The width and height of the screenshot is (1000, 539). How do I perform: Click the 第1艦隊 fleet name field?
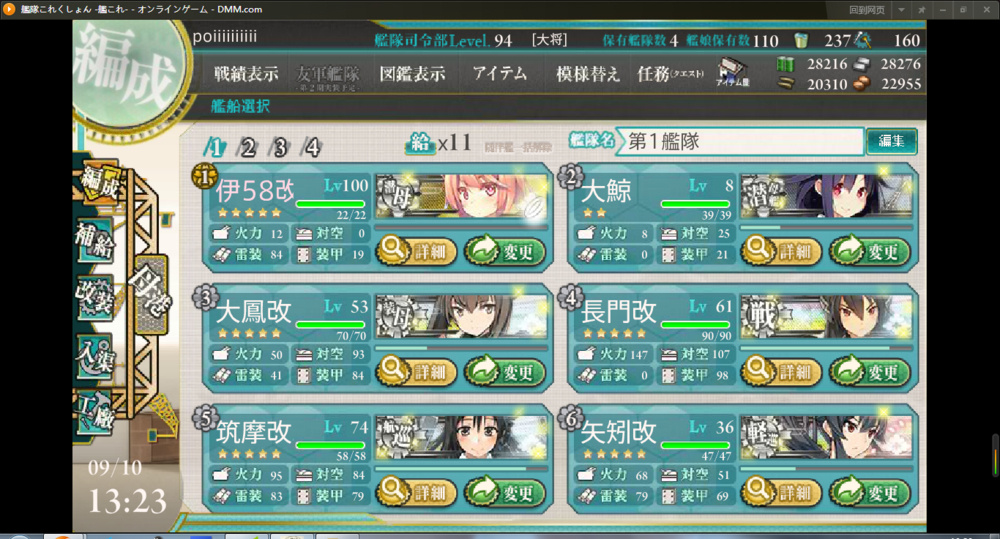[742, 141]
